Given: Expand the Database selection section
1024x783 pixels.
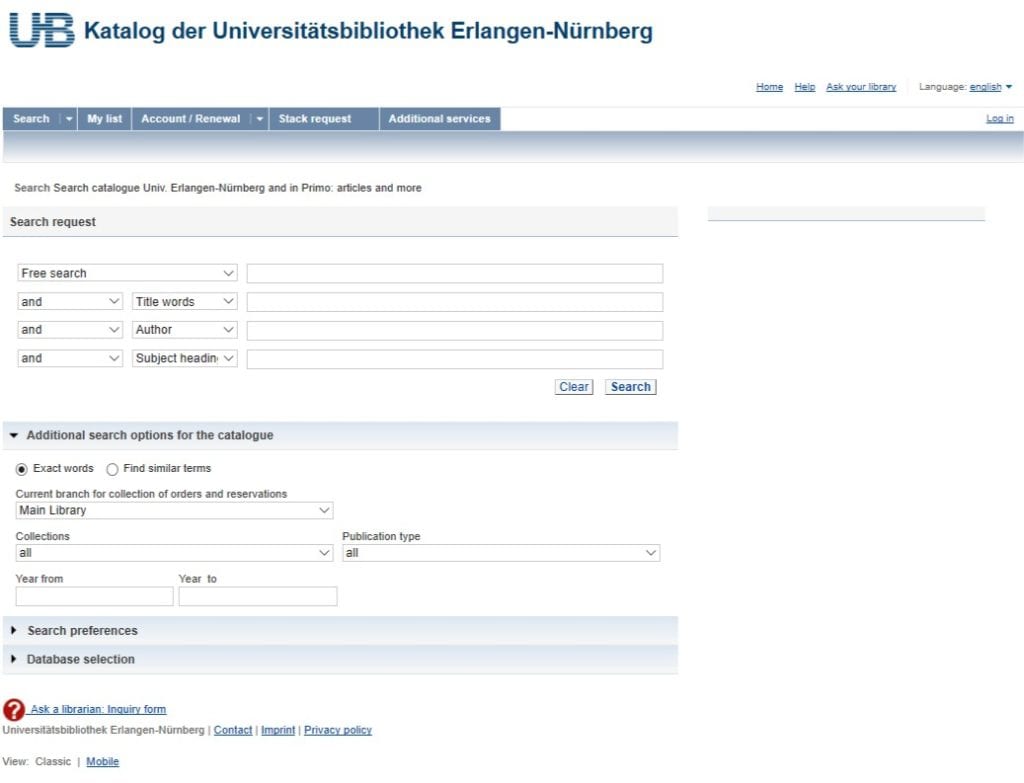Looking at the screenshot, I should 14,659.
